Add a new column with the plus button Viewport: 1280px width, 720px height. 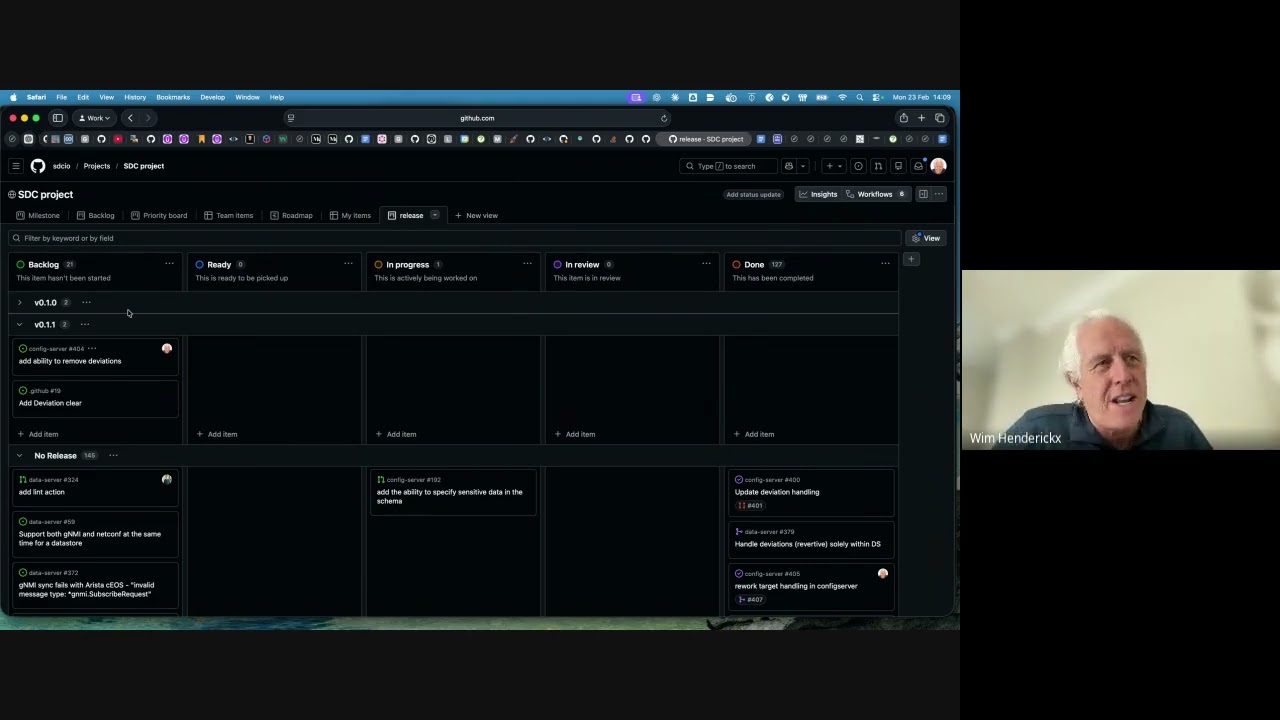(x=911, y=259)
